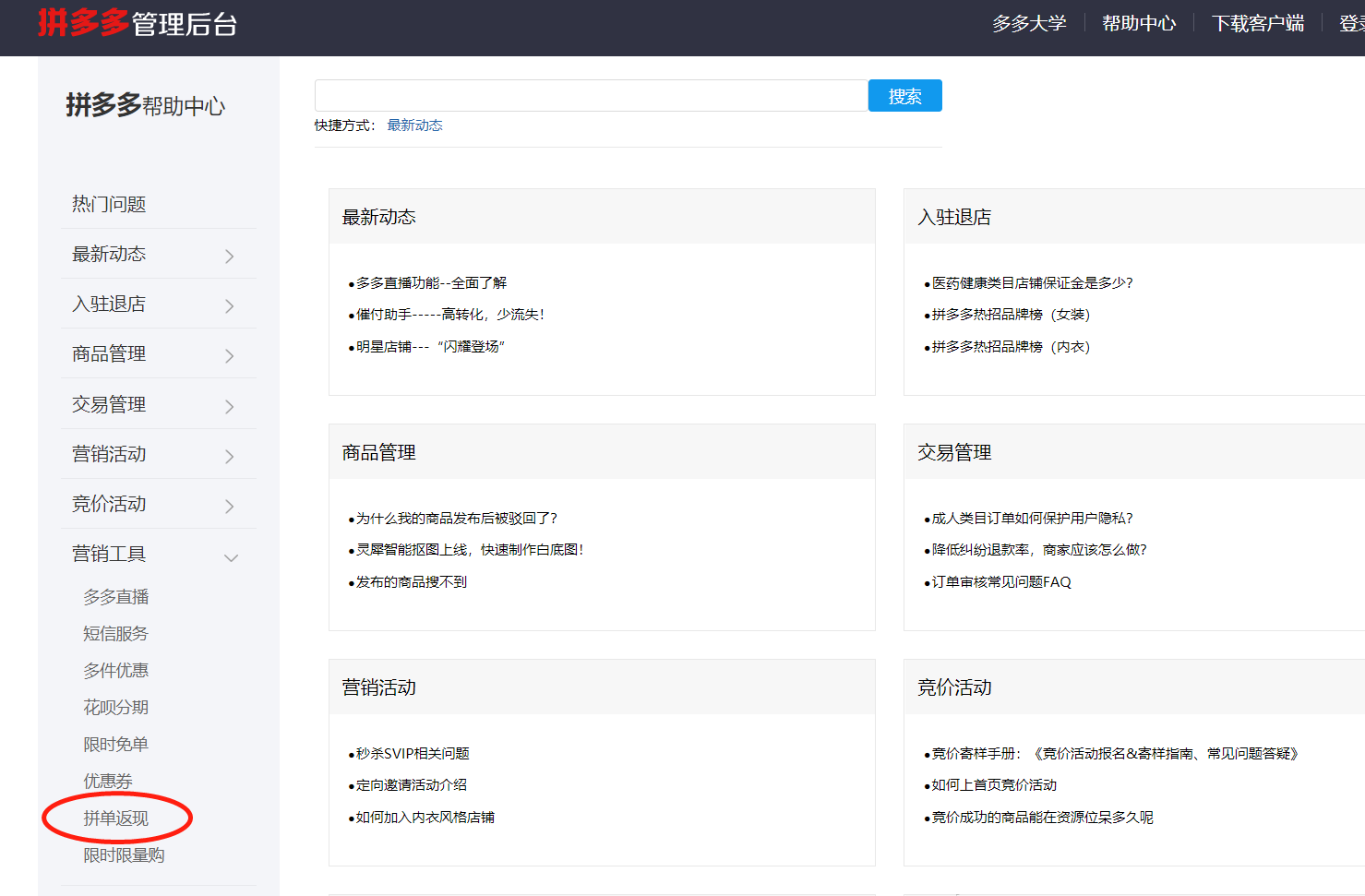1365x896 pixels.
Task: Open article 成人类目订单如何保护用户隐私?
Action: click(x=1032, y=519)
